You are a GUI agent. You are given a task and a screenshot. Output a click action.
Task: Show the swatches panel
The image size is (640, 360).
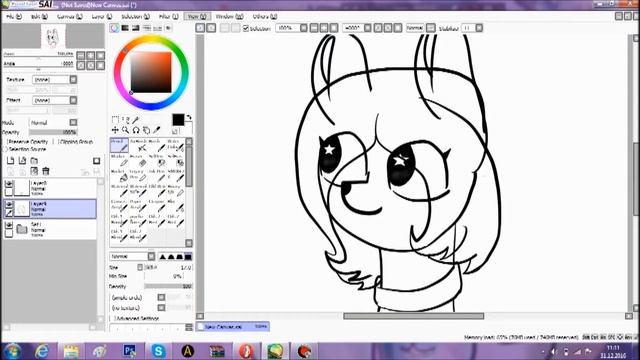pos(157,28)
